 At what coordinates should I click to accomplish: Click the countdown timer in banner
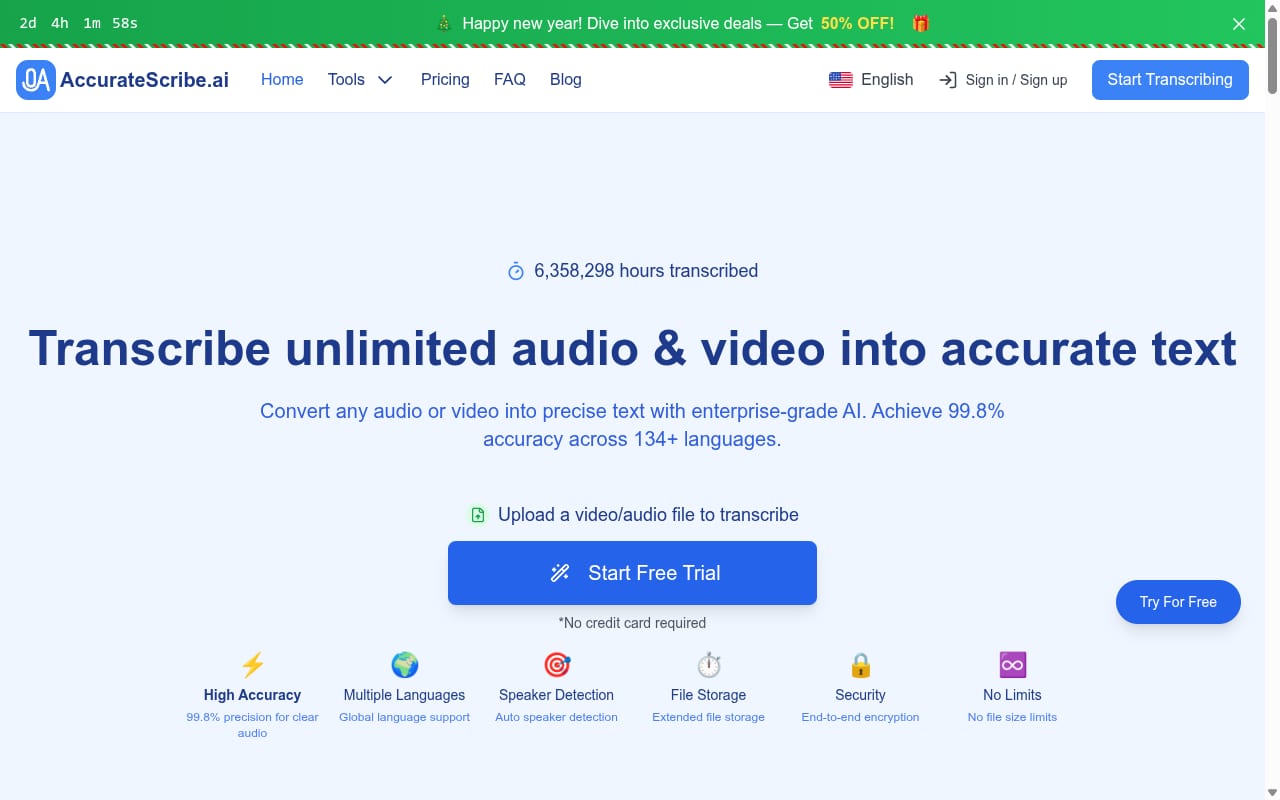tap(79, 23)
